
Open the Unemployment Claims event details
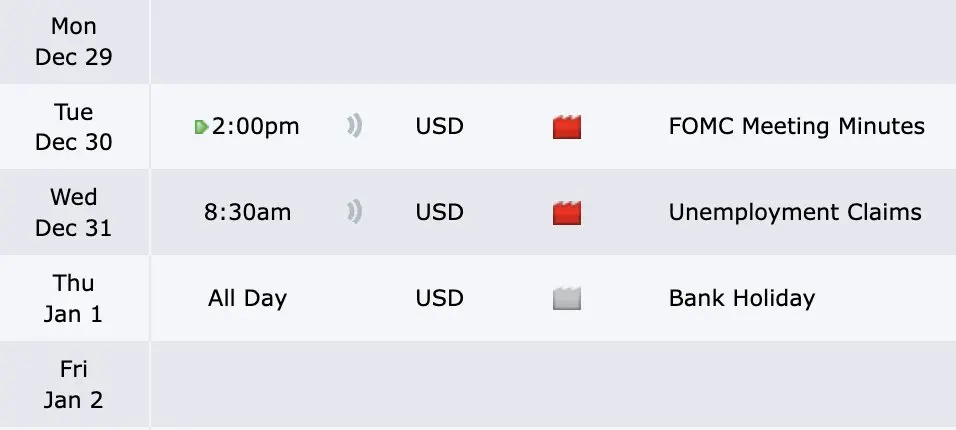coord(795,212)
